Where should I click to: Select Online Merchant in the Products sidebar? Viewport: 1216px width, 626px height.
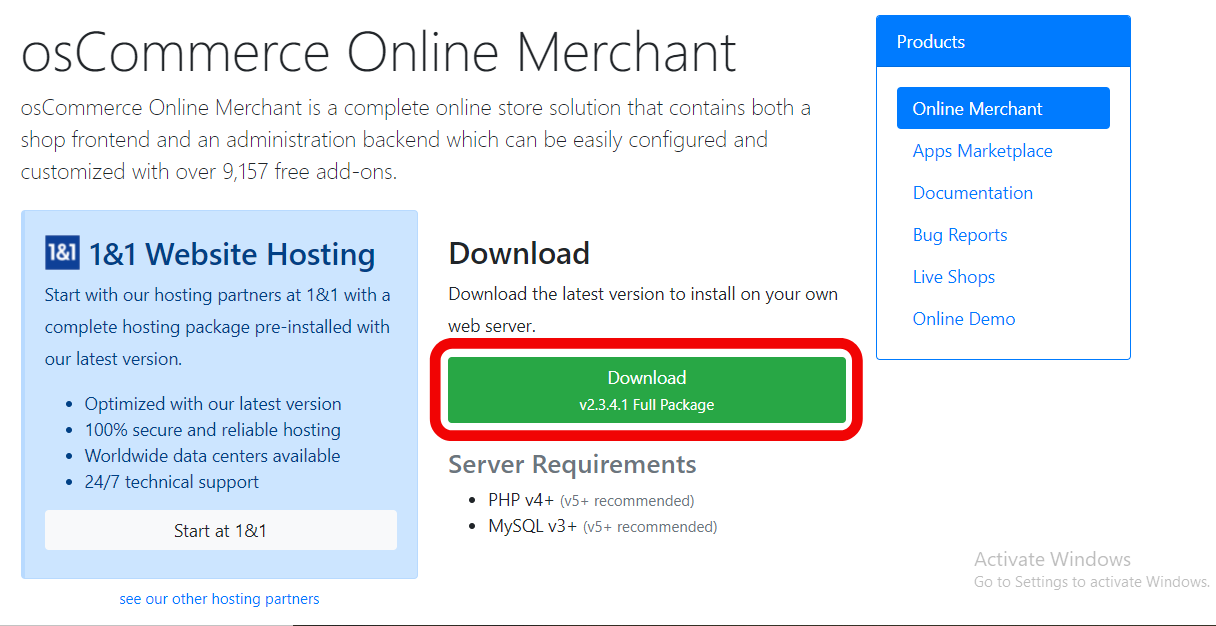point(977,107)
